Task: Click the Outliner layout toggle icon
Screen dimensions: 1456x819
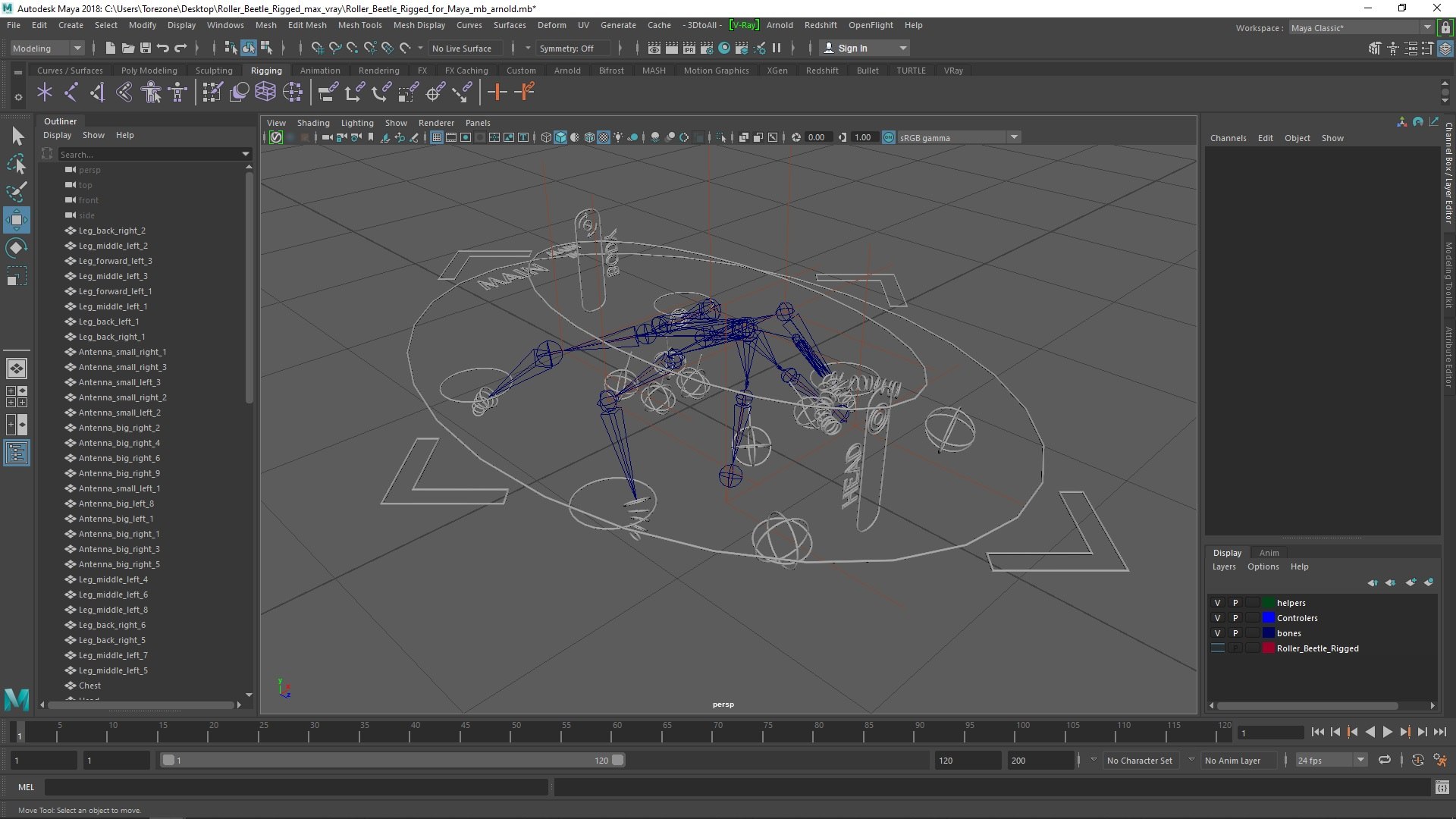Action: (x=17, y=453)
